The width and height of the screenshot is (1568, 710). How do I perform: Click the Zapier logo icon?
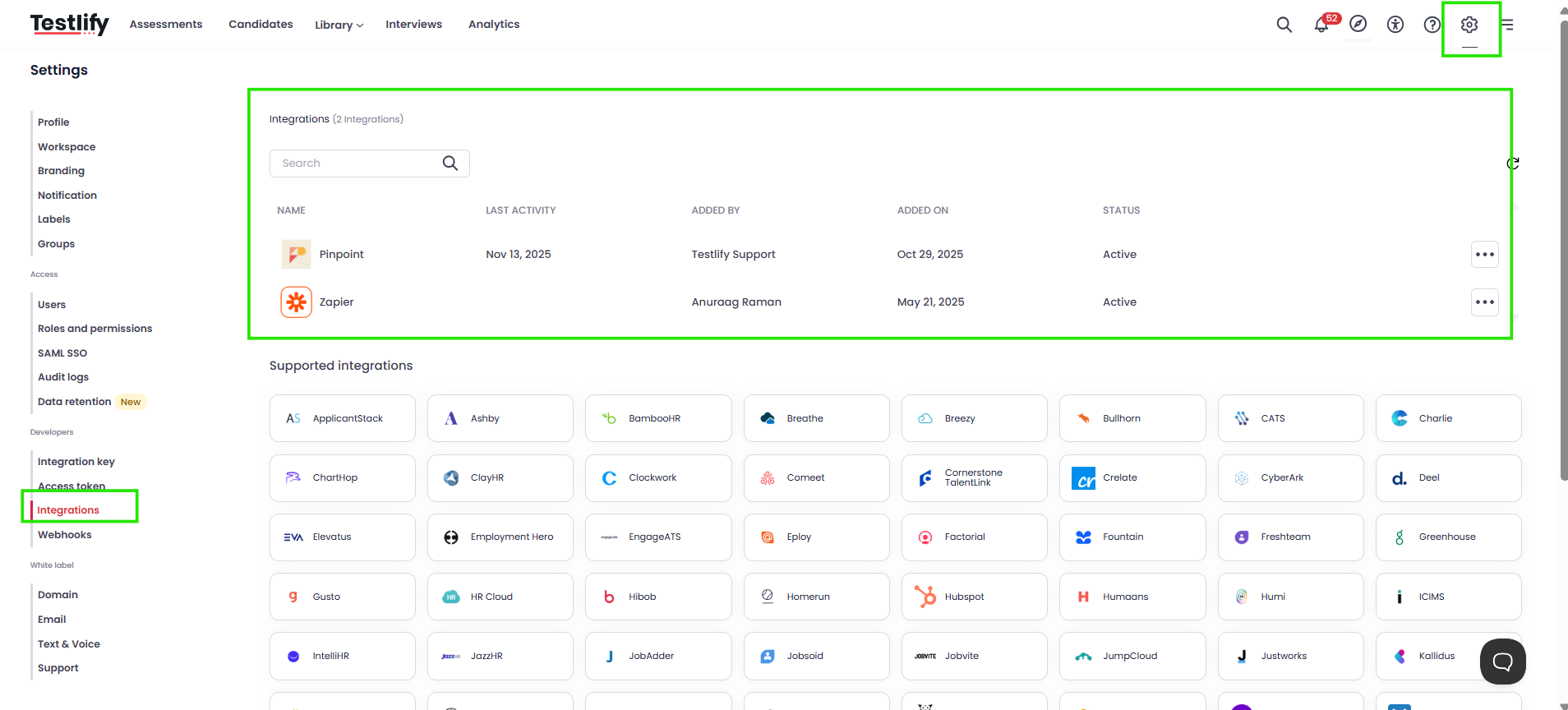click(x=296, y=302)
